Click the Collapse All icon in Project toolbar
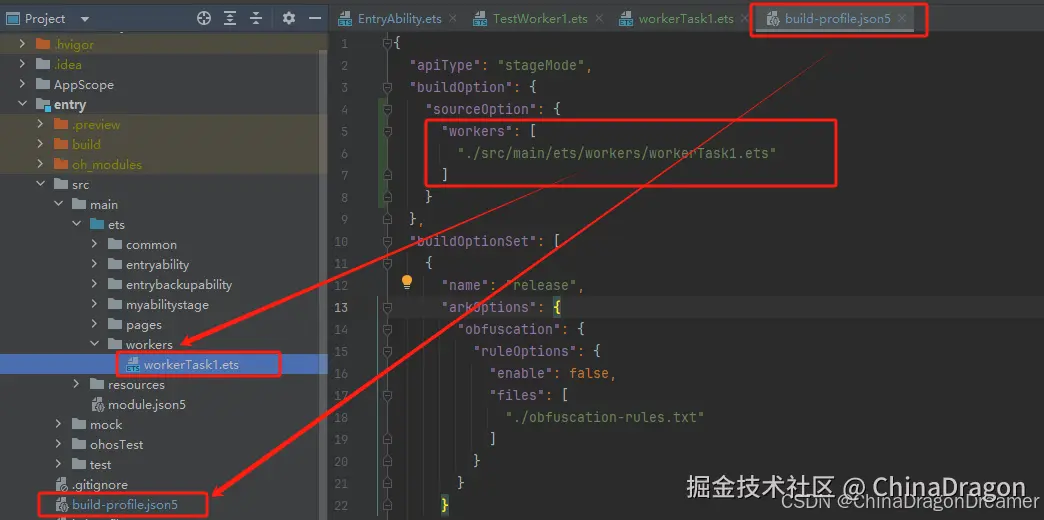Screen dimensions: 1044x520 [256, 19]
